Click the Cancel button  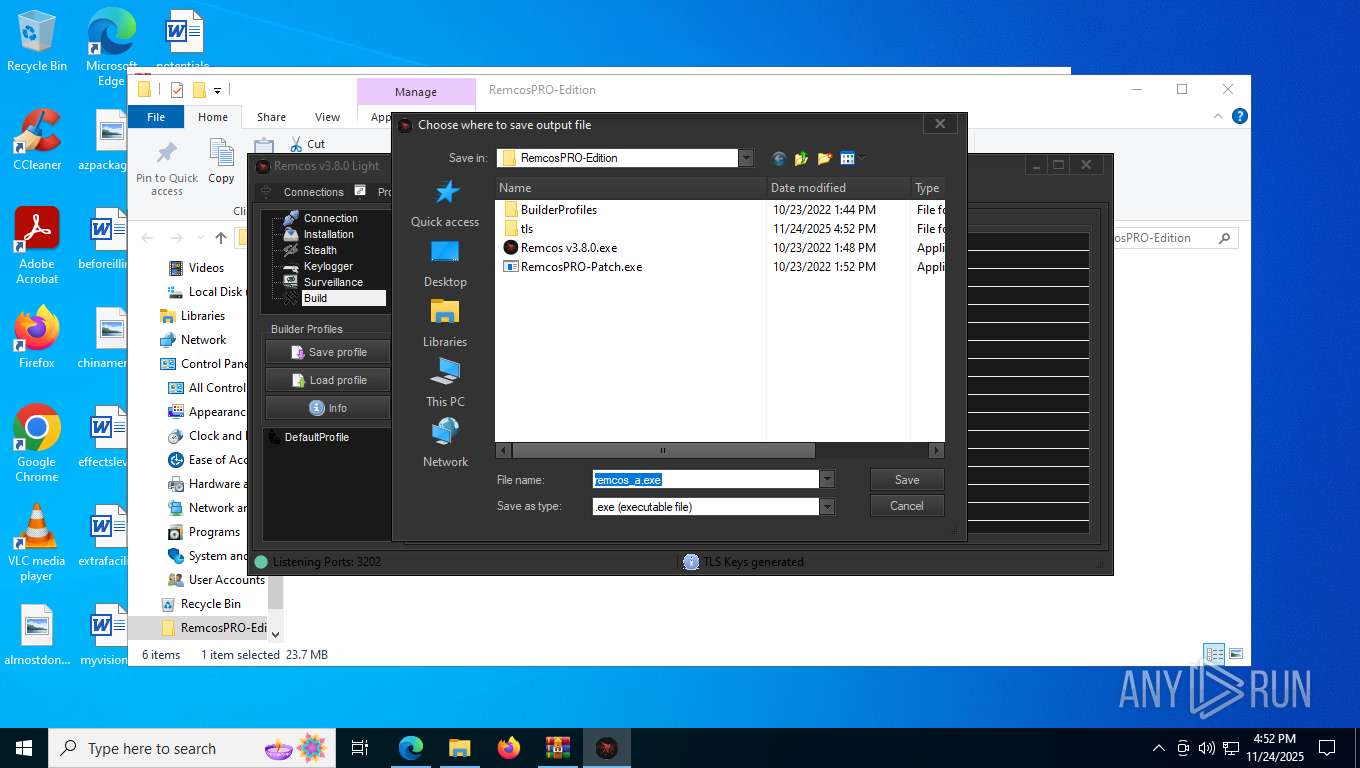(907, 506)
